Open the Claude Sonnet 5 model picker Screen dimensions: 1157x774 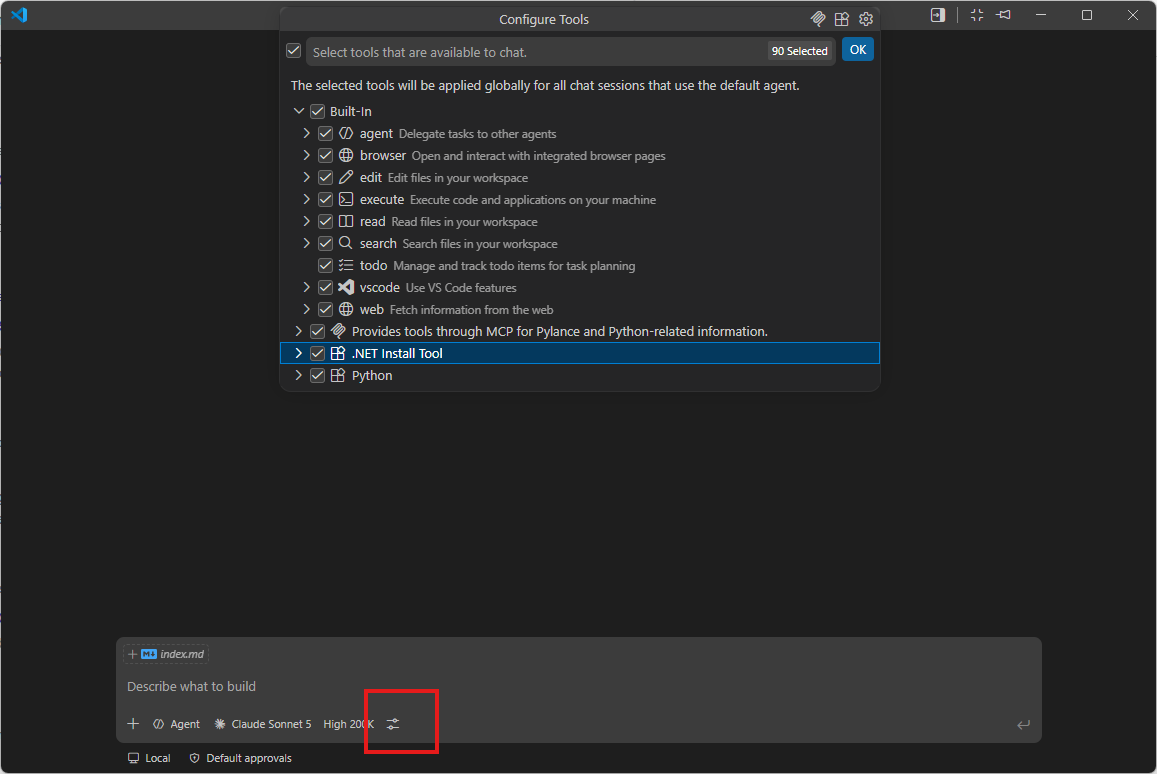coord(263,724)
